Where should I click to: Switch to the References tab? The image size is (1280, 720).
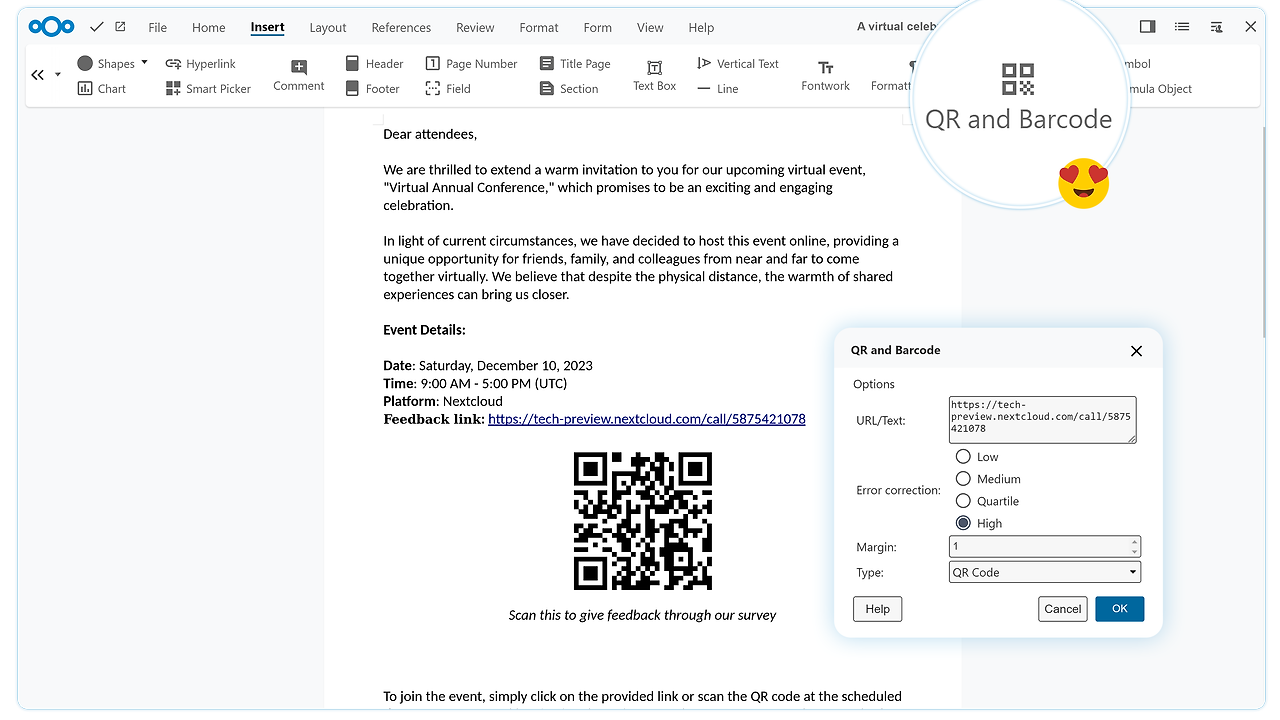coord(401,27)
